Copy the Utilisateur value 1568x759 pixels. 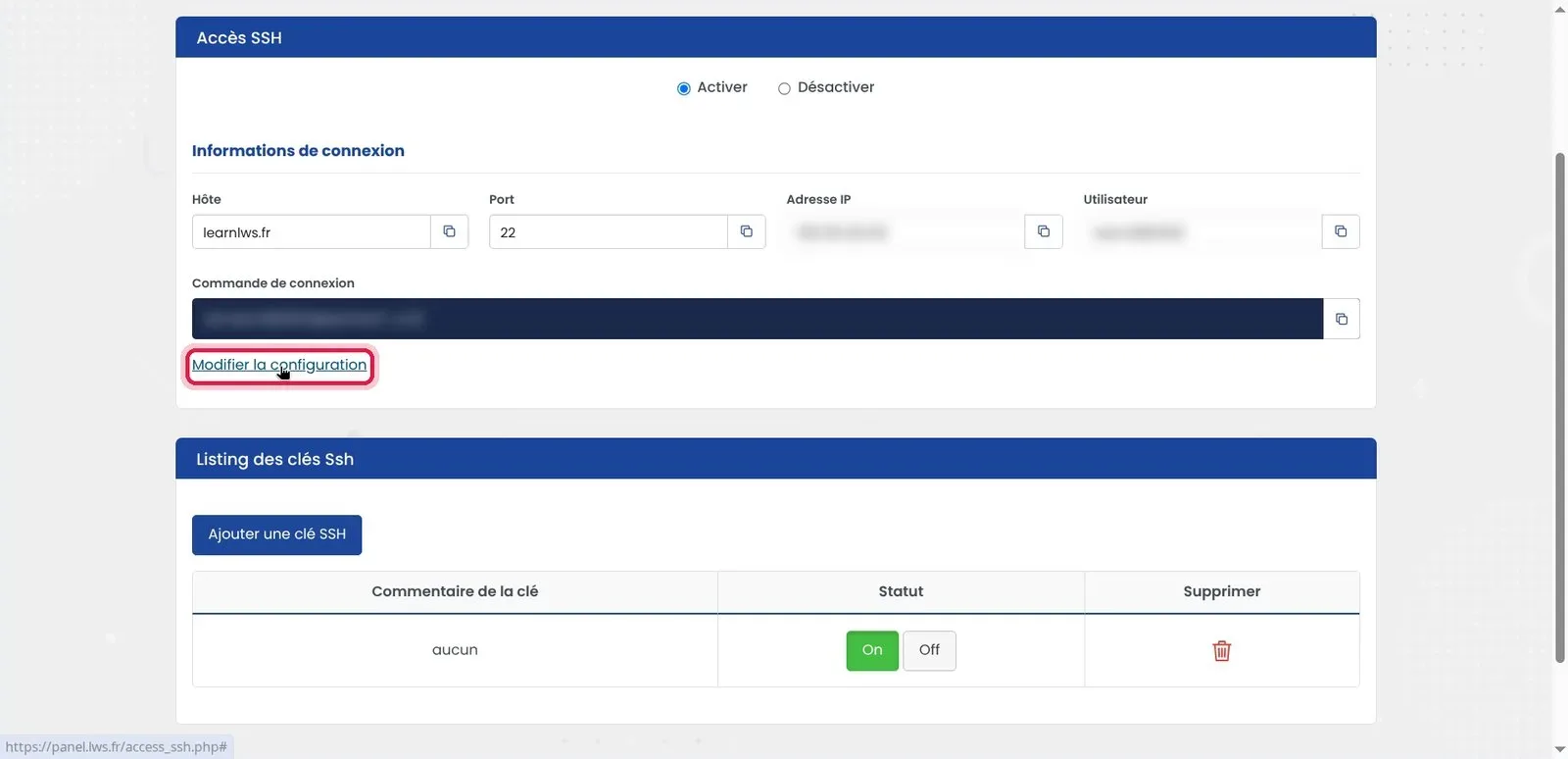click(1341, 231)
